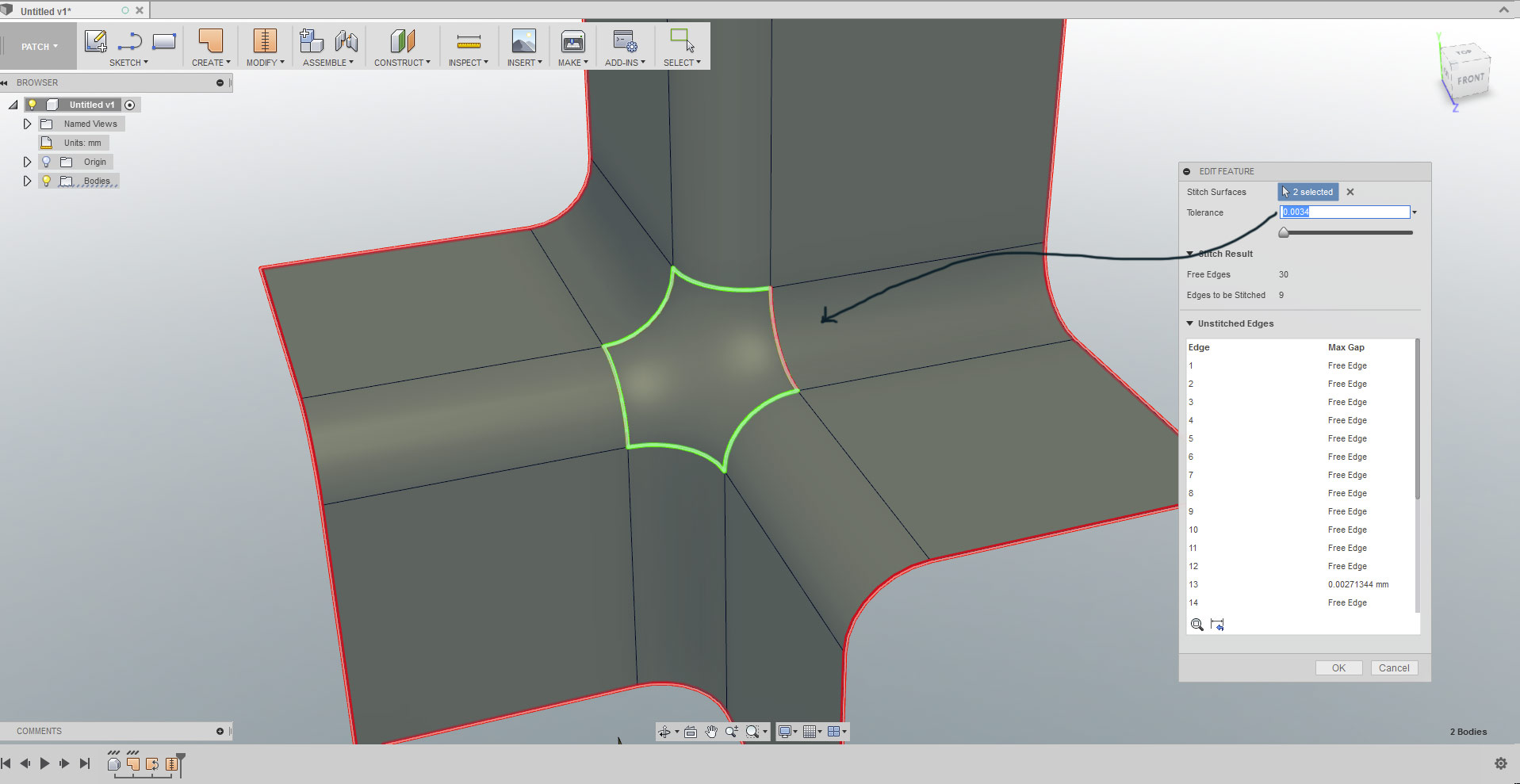Open the Sketch tool in the toolbar

point(96,40)
